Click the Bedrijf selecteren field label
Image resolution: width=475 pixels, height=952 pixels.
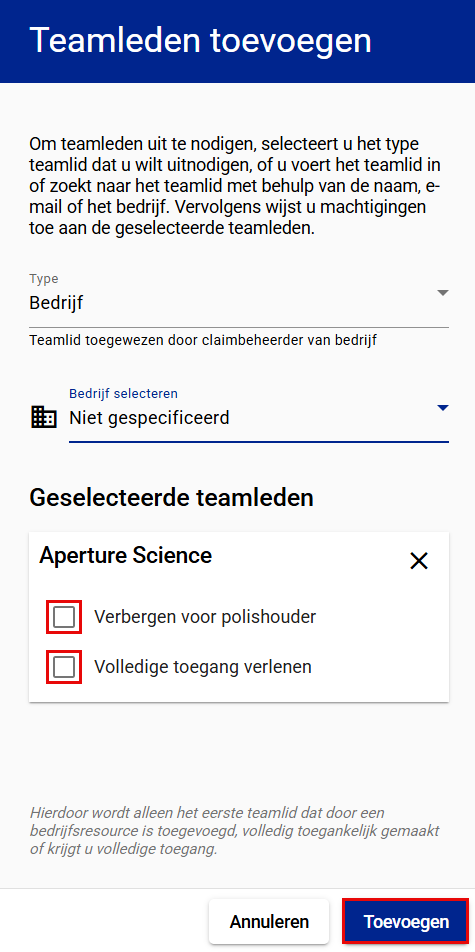coord(123,393)
